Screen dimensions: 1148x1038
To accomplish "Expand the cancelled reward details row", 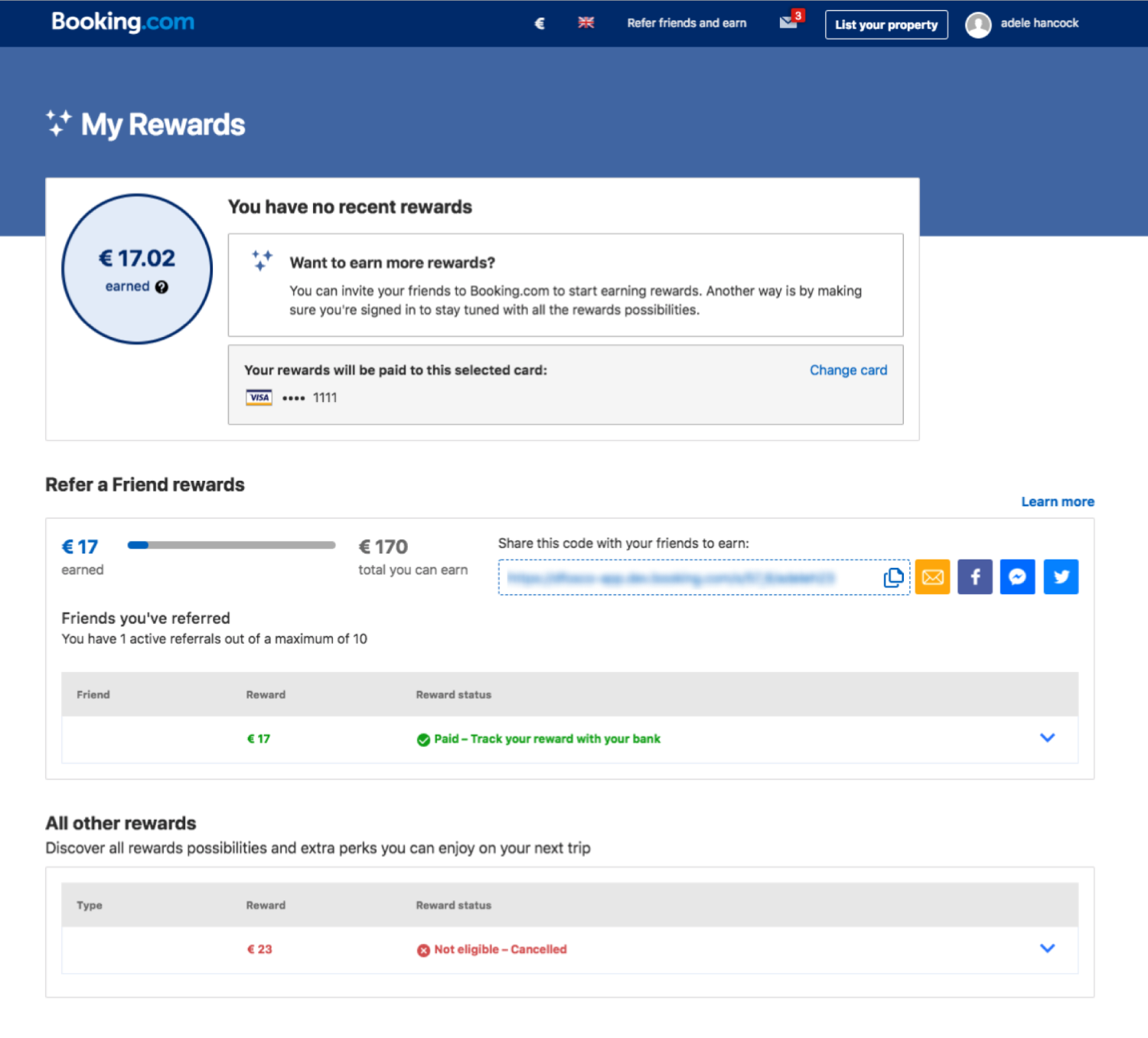I will click(1047, 948).
